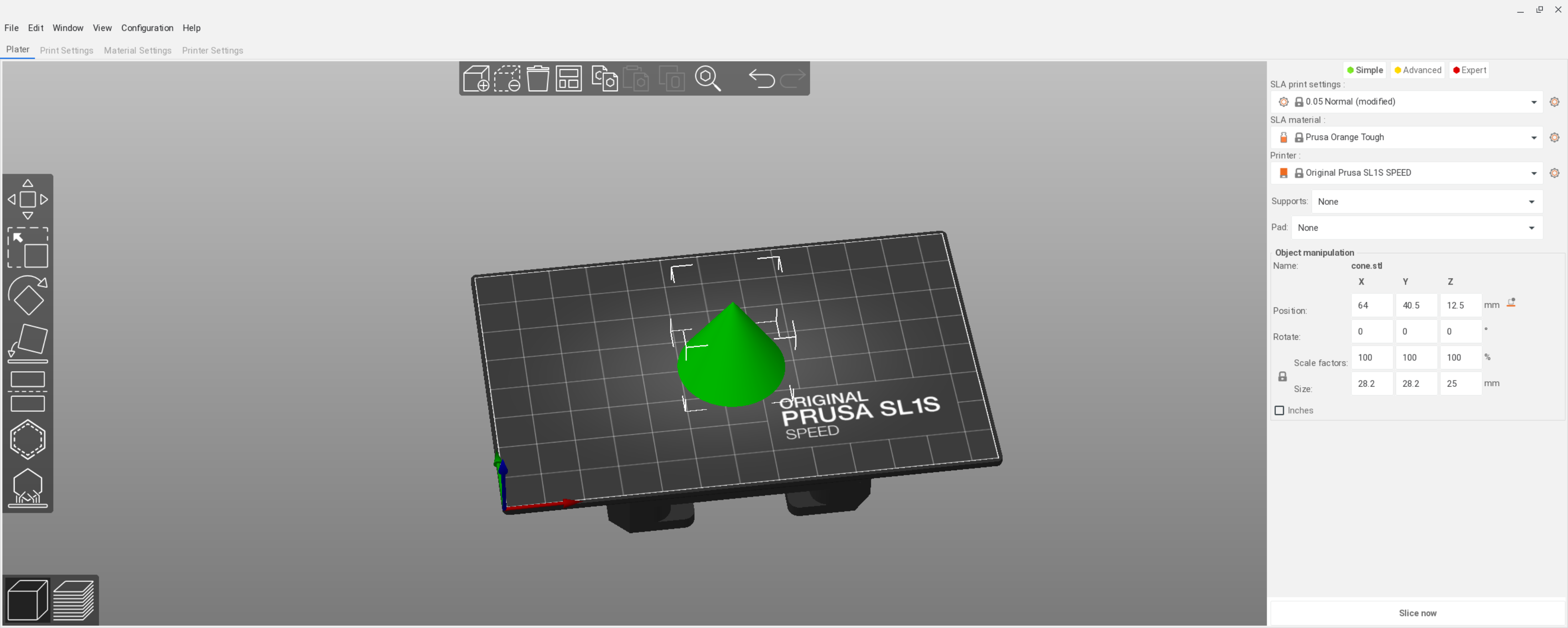Click the Slice now button
Image resolution: width=1568 pixels, height=628 pixels.
1418,613
